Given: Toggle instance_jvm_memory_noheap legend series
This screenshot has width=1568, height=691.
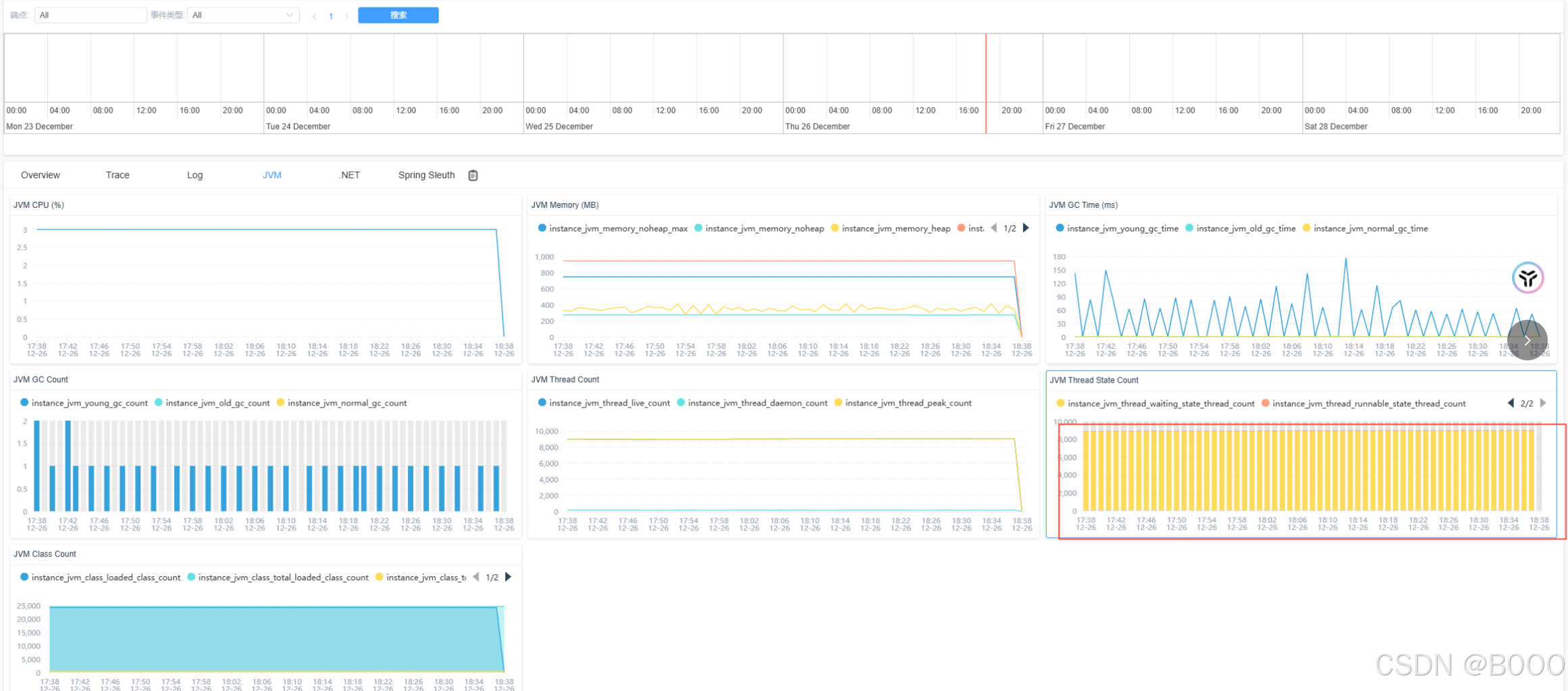Looking at the screenshot, I should 759,228.
